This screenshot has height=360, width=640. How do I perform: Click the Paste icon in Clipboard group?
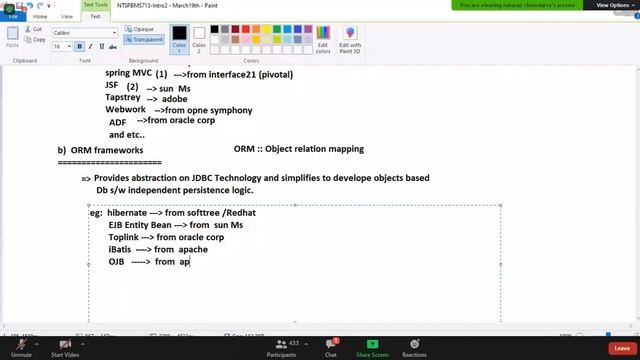[13, 34]
